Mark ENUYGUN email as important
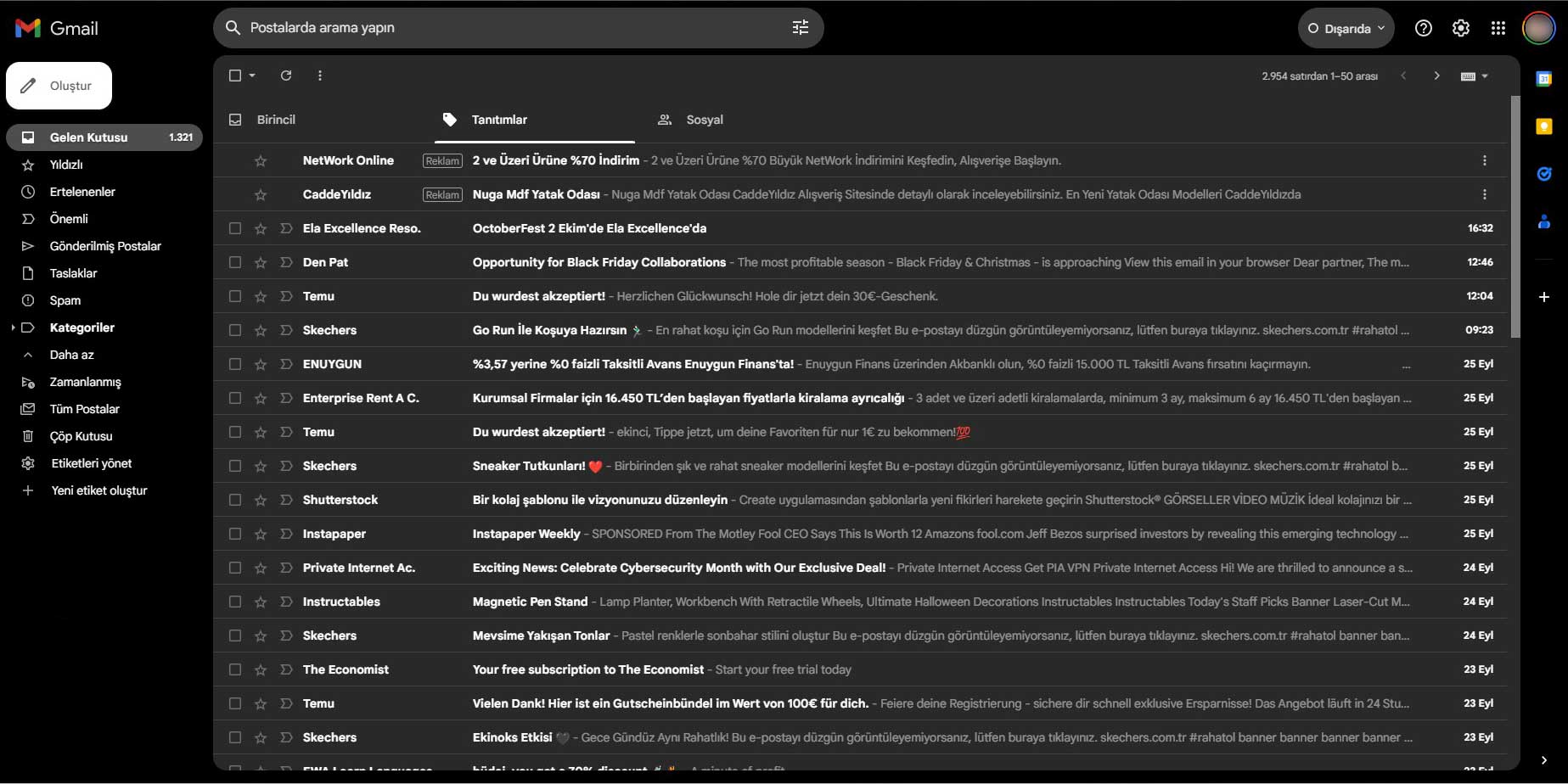This screenshot has width=1568, height=784. point(286,364)
